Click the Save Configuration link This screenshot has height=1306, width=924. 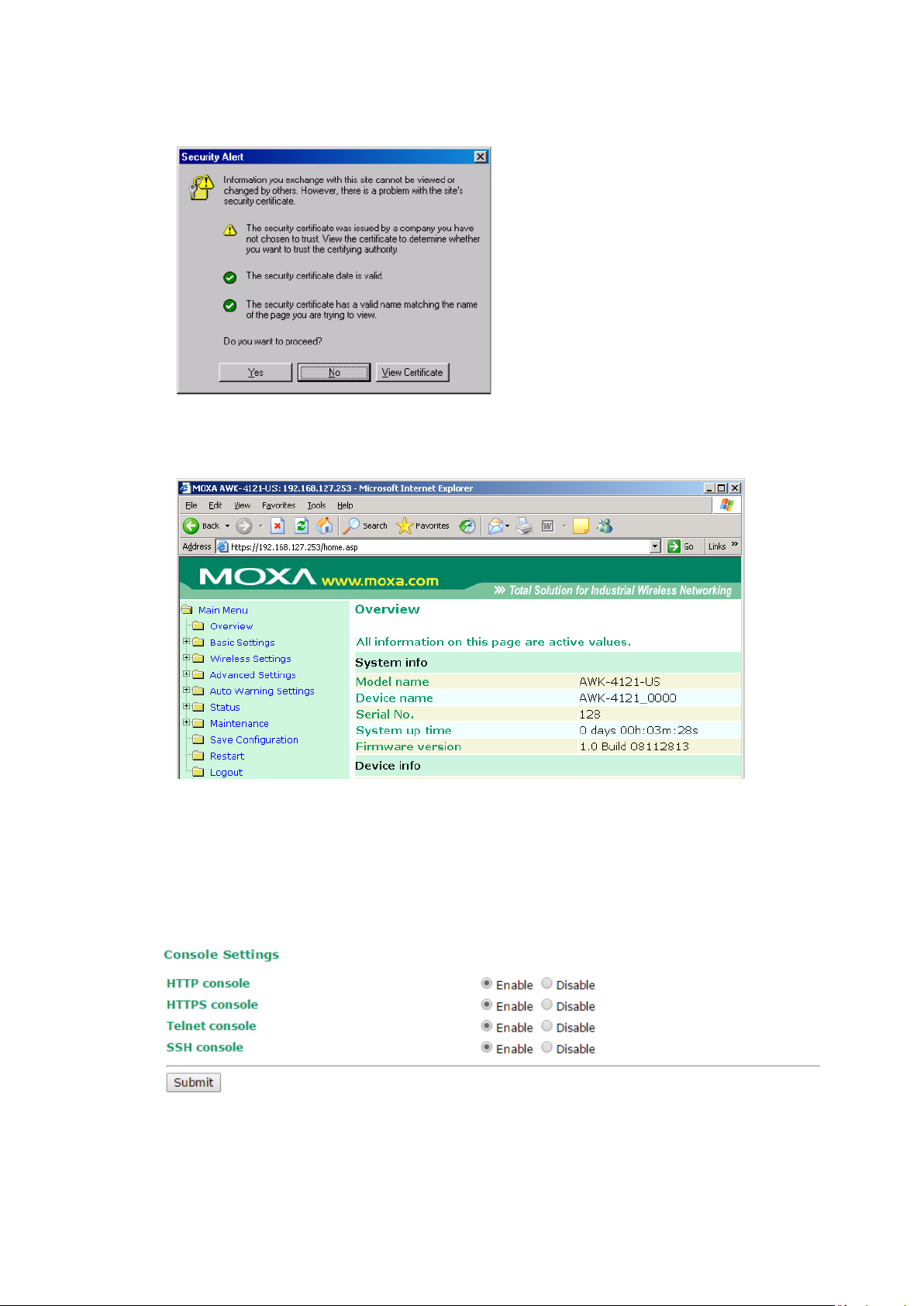(254, 740)
